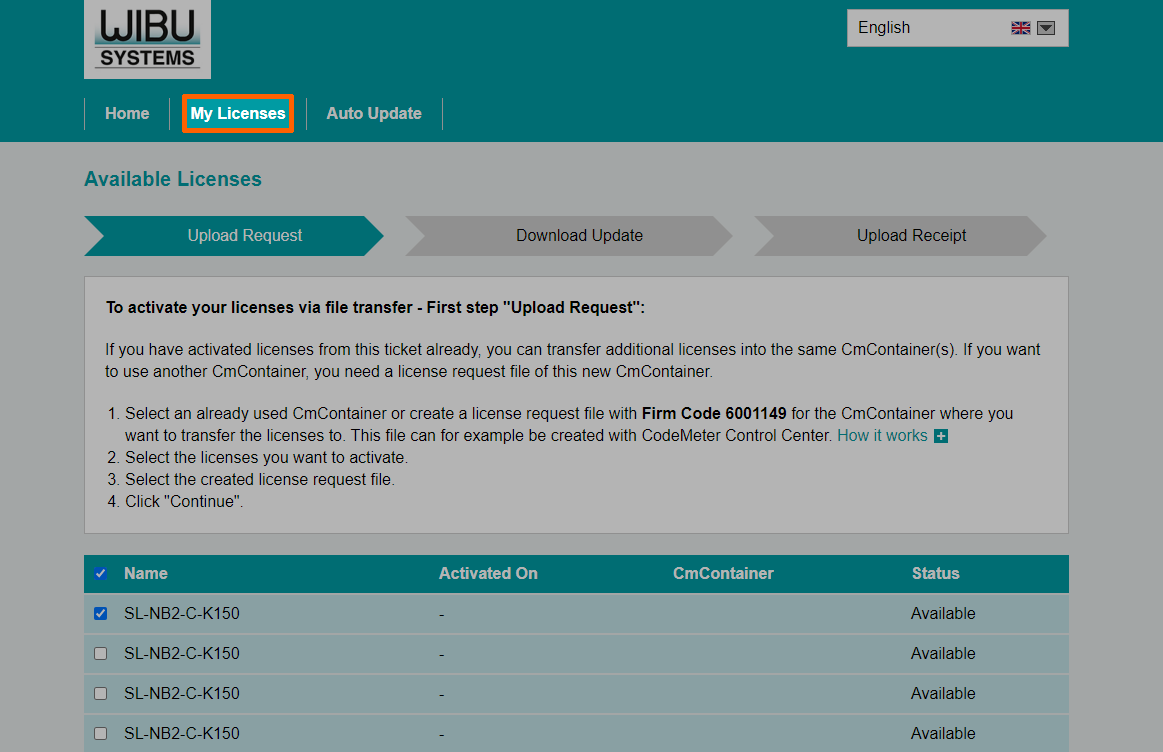Click the Name column header
This screenshot has height=752, width=1163.
coord(146,574)
